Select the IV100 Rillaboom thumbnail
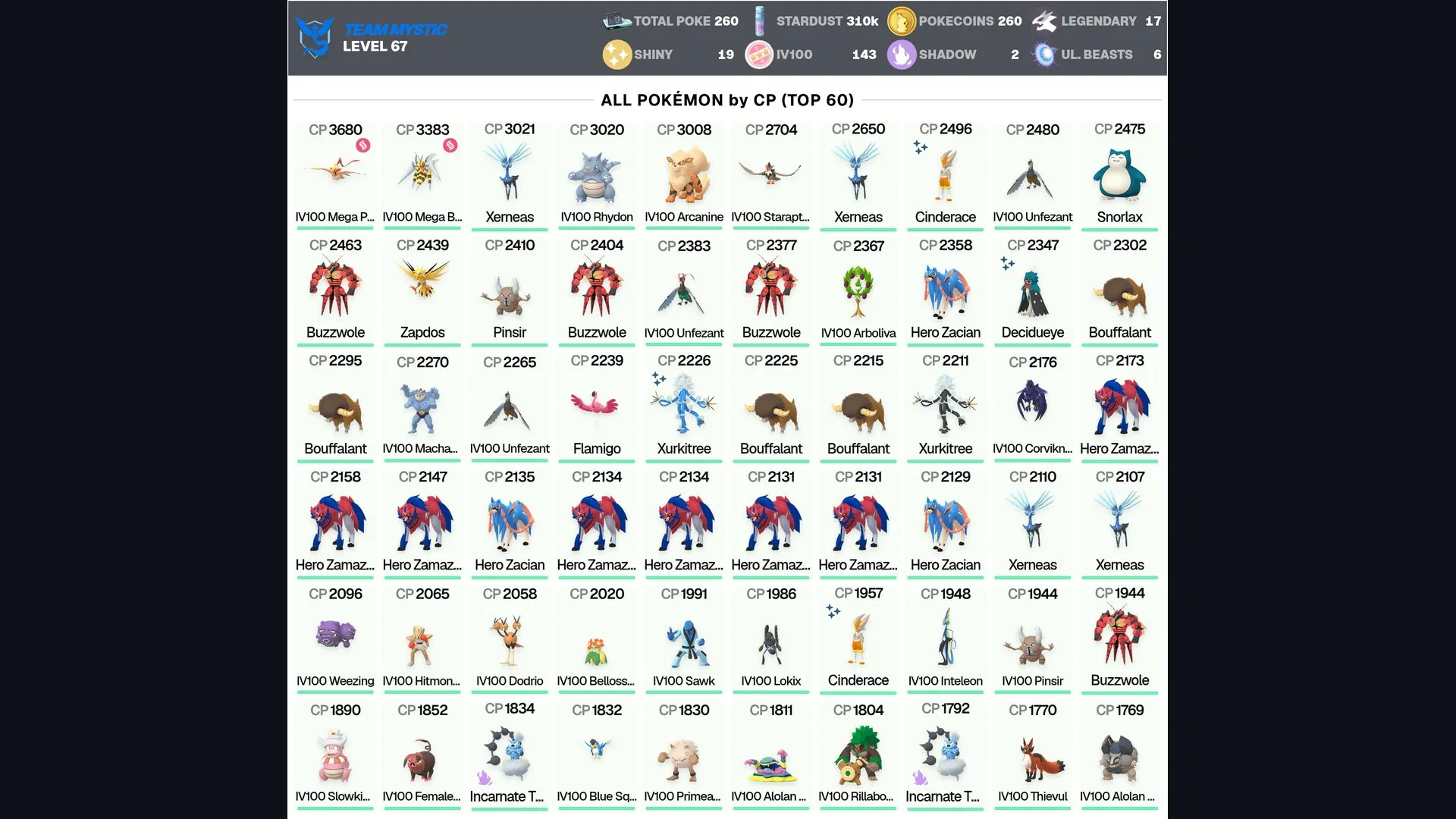This screenshot has width=1456, height=819. (x=858, y=754)
